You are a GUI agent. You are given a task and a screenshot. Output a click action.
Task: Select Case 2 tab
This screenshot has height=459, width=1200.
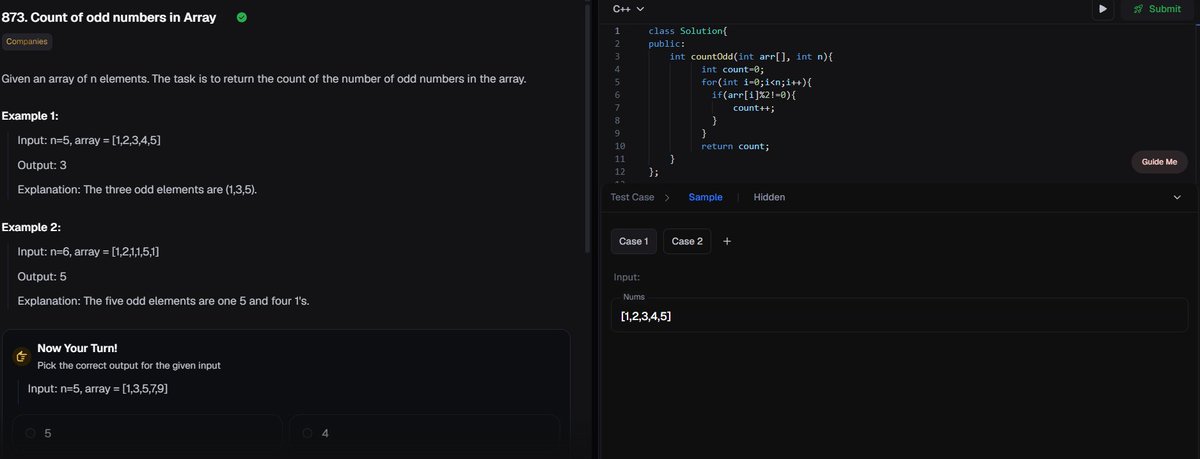click(687, 241)
